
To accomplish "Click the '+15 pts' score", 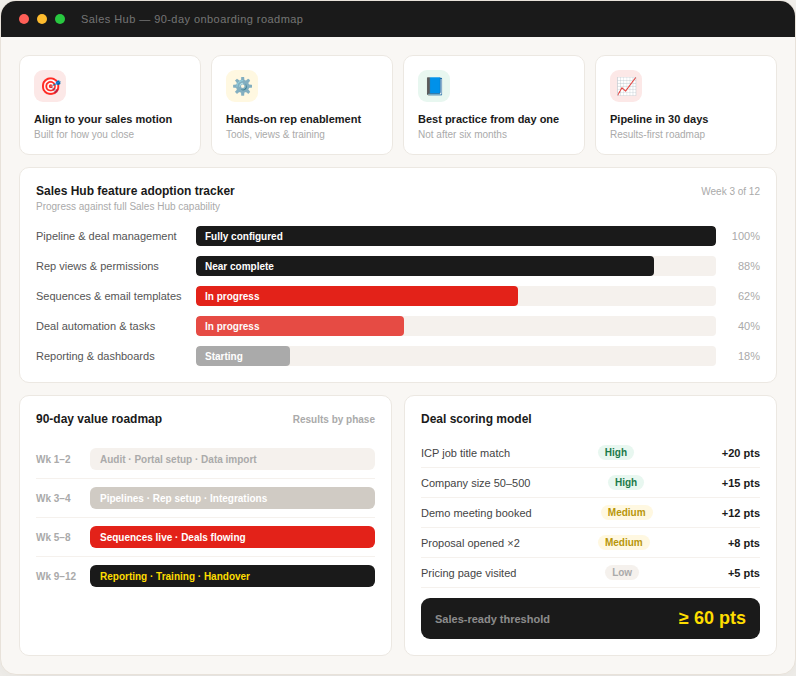I will tap(741, 483).
